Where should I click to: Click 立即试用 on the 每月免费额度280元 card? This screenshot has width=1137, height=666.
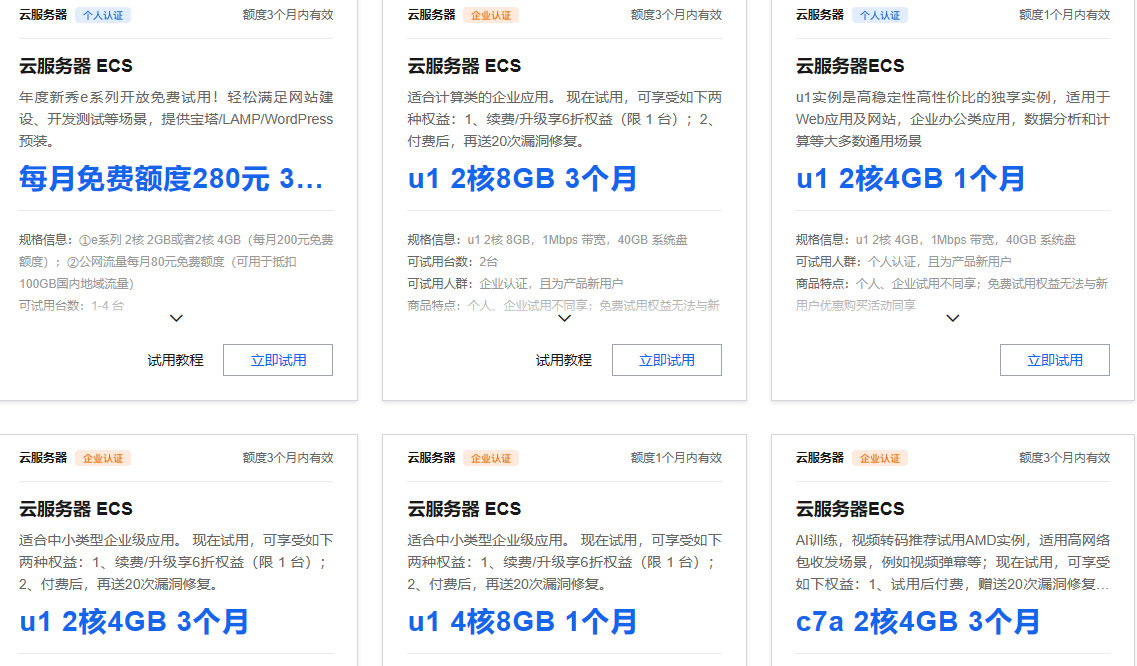coord(278,360)
